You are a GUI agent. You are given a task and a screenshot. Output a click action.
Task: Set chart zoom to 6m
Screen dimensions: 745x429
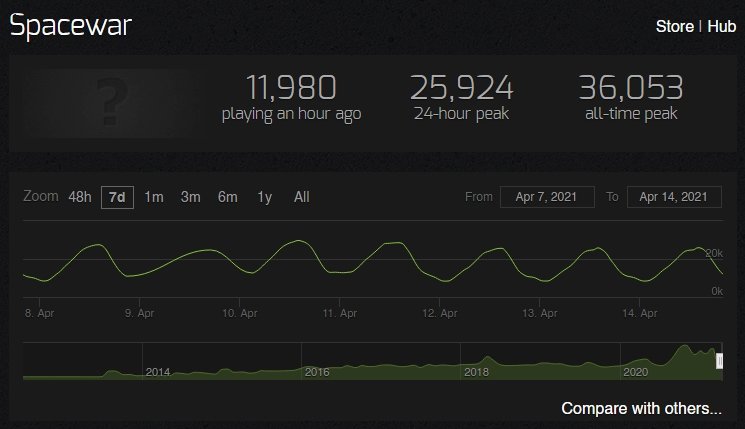[x=228, y=197]
